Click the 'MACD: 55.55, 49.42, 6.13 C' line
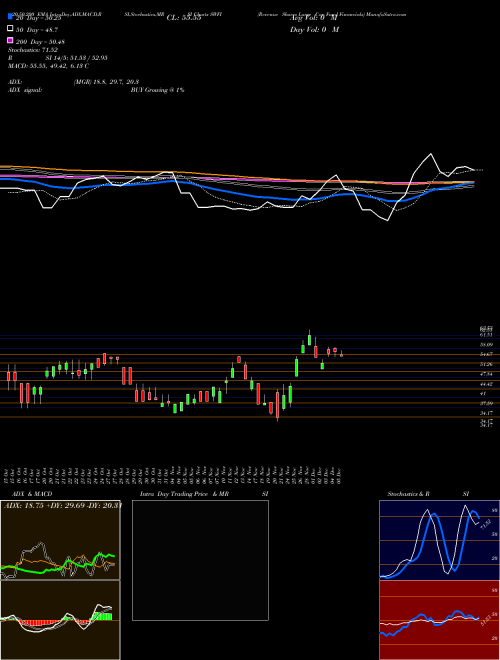Image resolution: width=500 pixels, height=660 pixels. [x=48, y=66]
